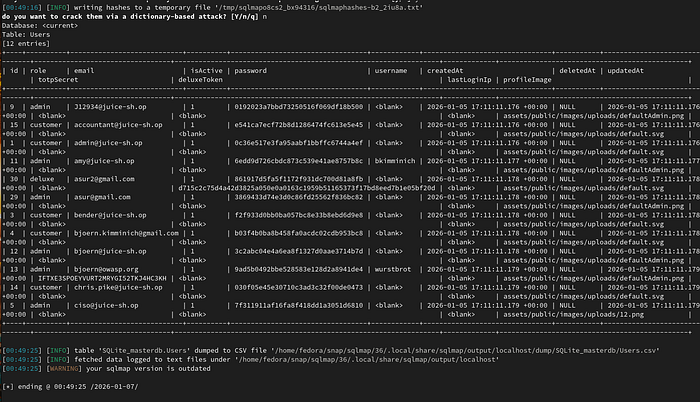
Task: Select the 'J12934@juice-sh.op' email cell
Action: [110, 107]
